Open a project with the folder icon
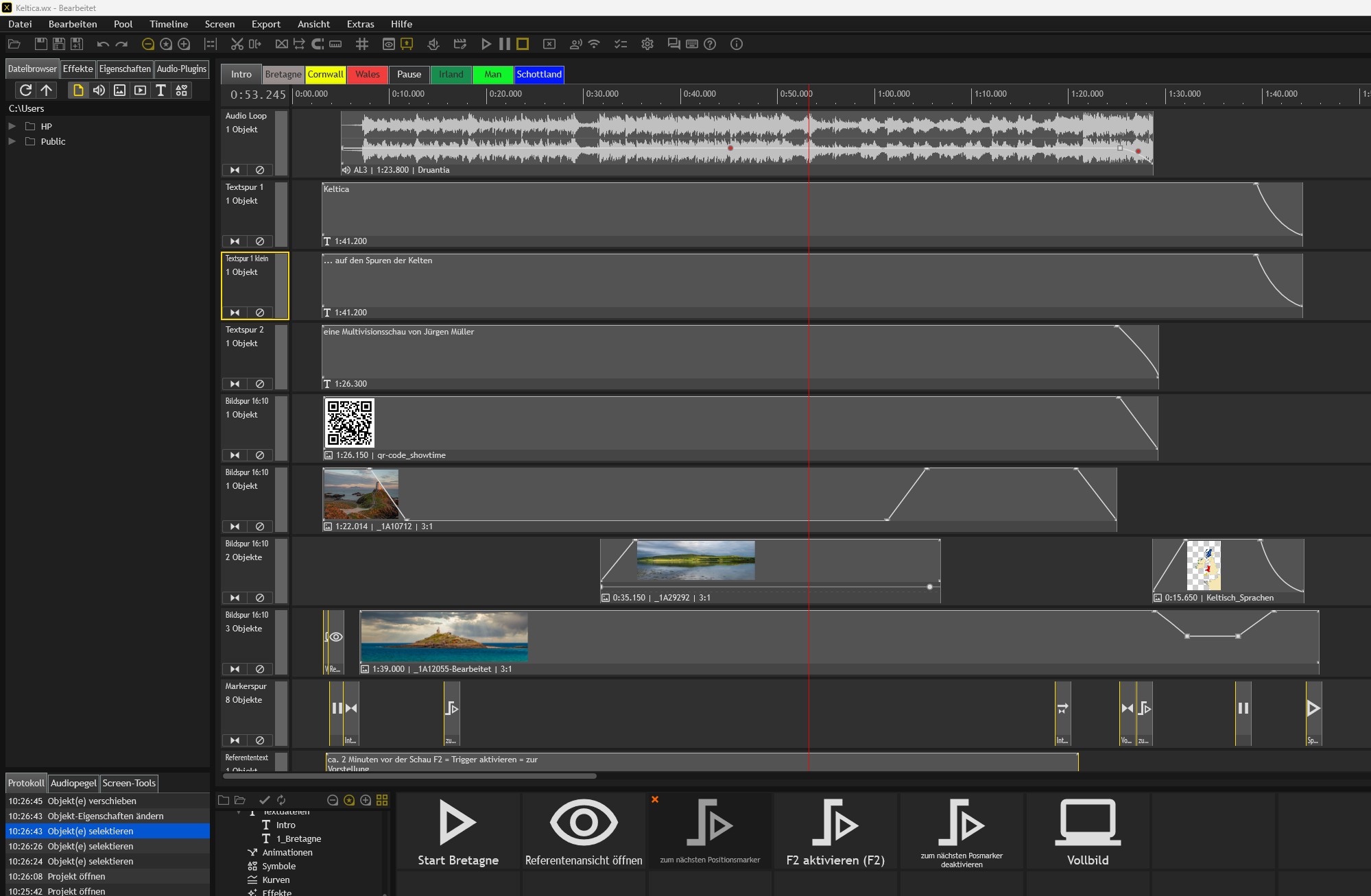1371x896 pixels. (14, 44)
